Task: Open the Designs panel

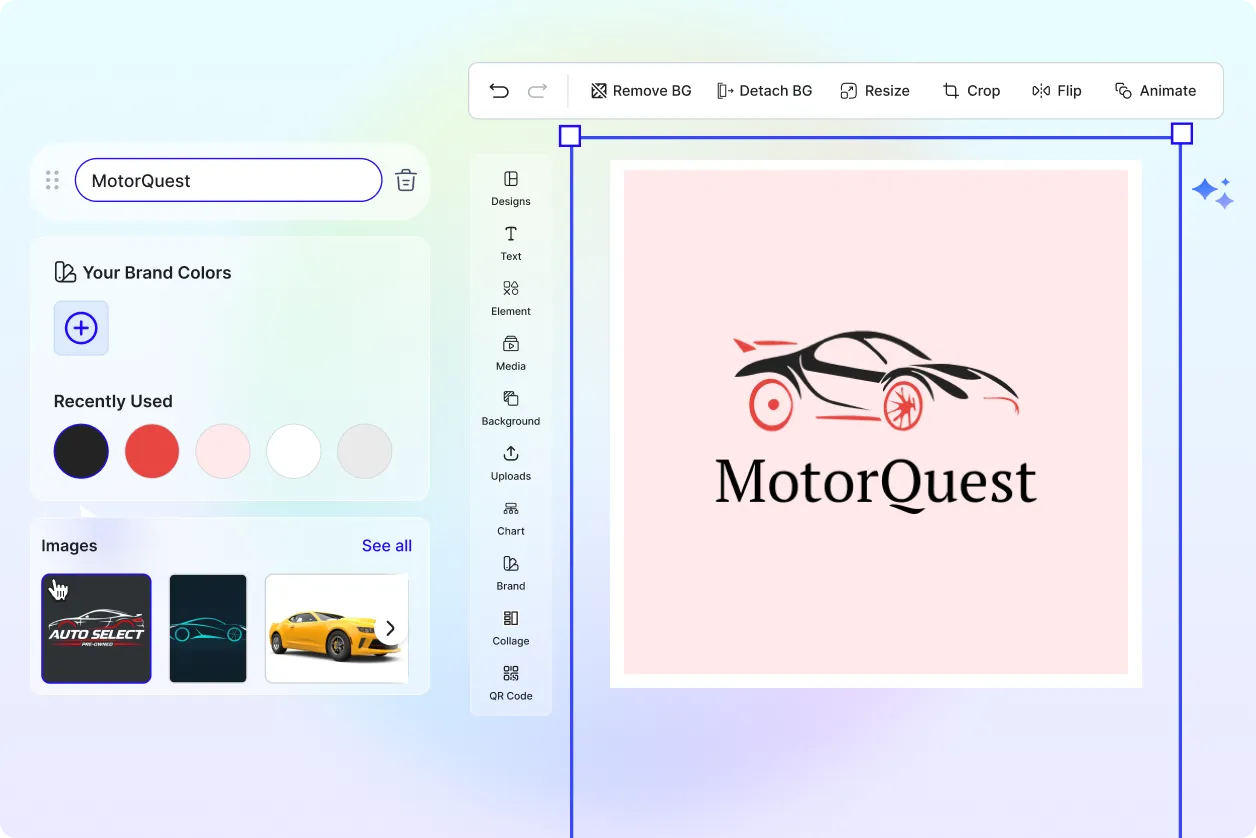Action: point(511,187)
